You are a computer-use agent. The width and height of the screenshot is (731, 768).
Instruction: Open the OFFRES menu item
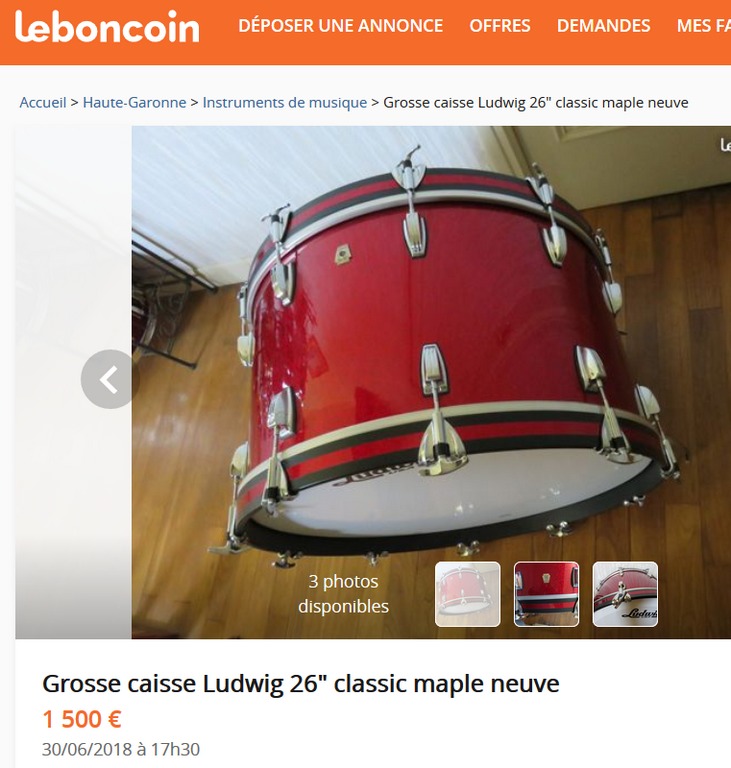point(500,25)
